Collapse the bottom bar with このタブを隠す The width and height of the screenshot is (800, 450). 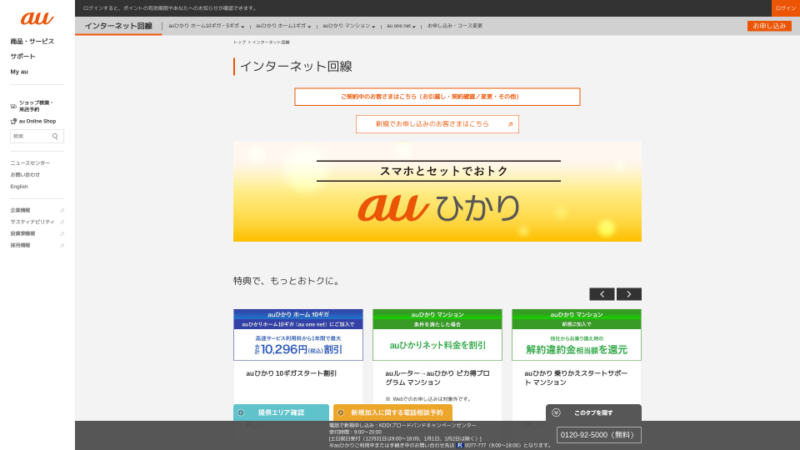coord(593,412)
